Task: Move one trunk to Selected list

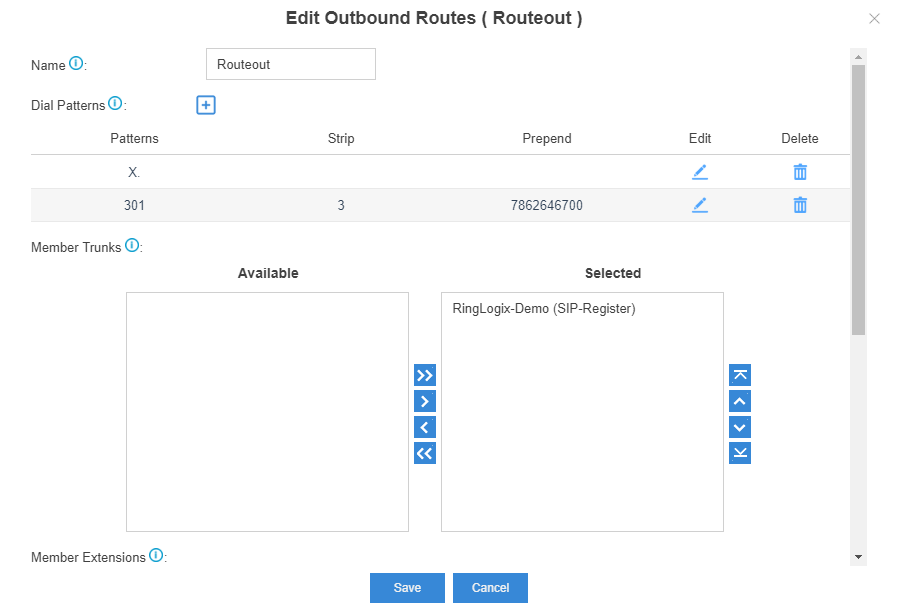Action: pyautogui.click(x=425, y=401)
